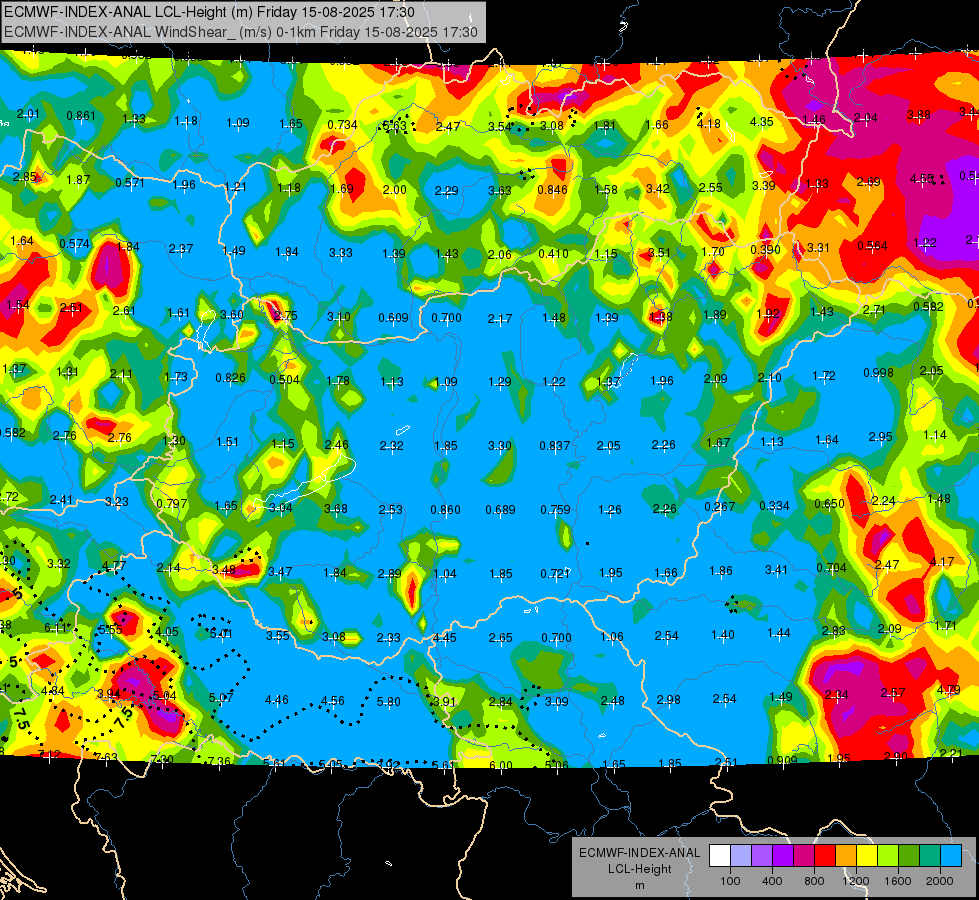Screen dimensions: 979x900
Task: Click the map value '0.721'
Action: click(x=555, y=573)
